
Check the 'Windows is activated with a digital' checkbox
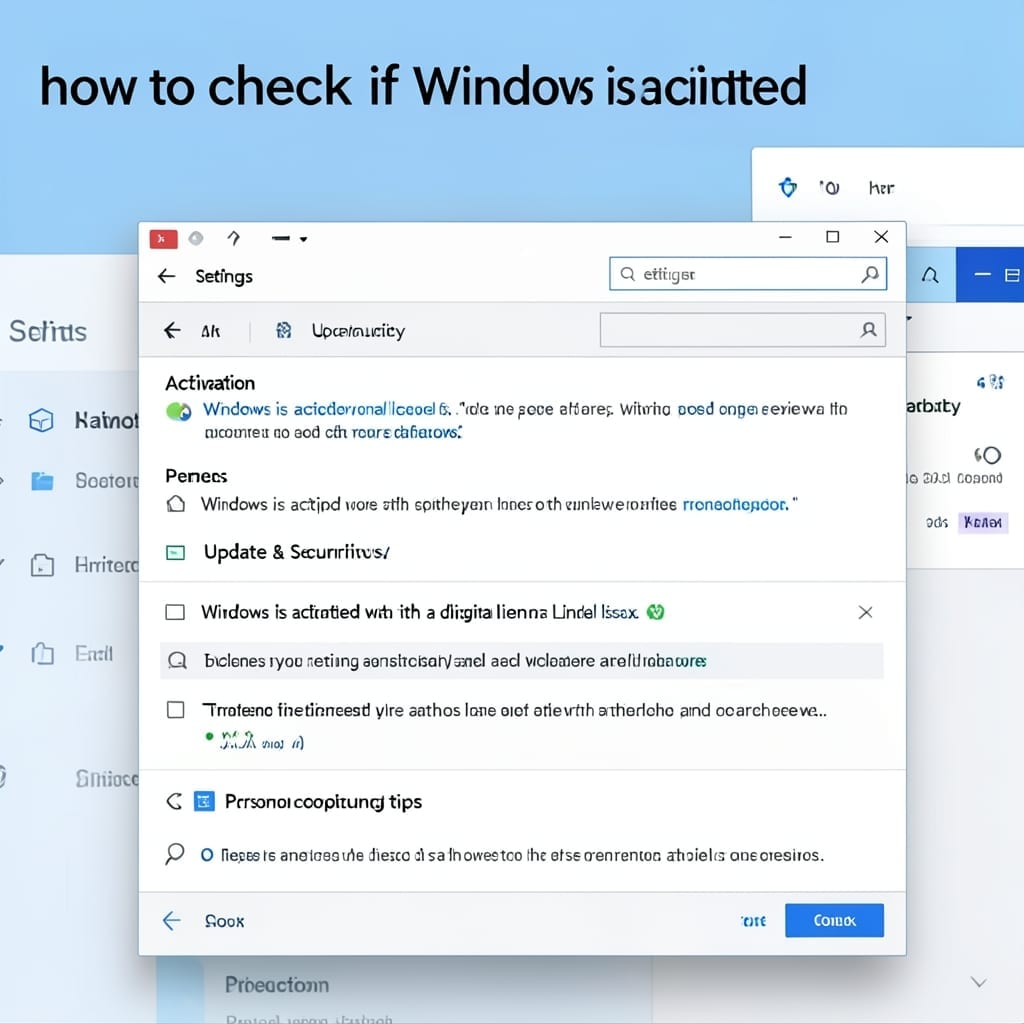click(x=175, y=613)
